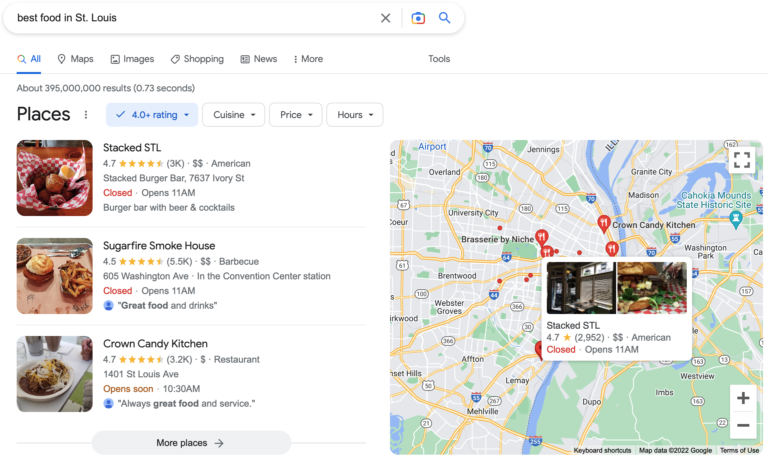Screen dimensions: 768x458
Task: Click the More places button
Action: click(x=191, y=443)
